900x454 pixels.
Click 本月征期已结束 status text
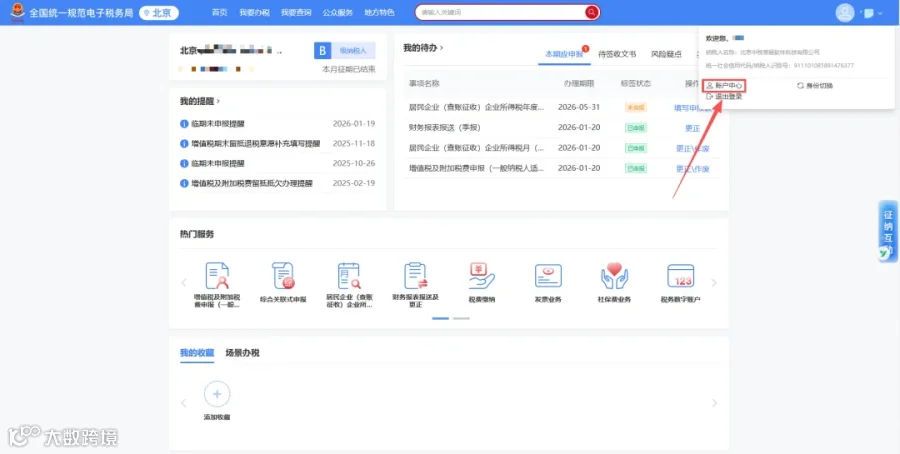(x=349, y=69)
